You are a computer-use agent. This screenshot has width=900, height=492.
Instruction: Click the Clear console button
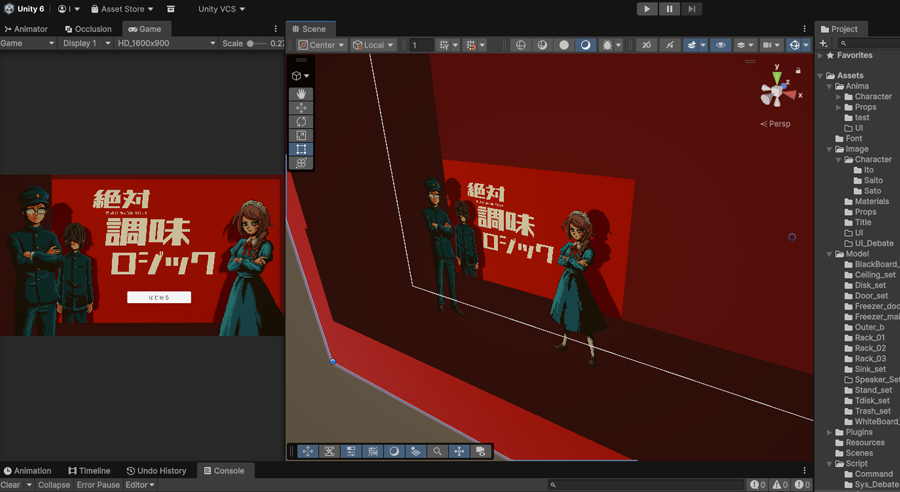tap(10, 485)
